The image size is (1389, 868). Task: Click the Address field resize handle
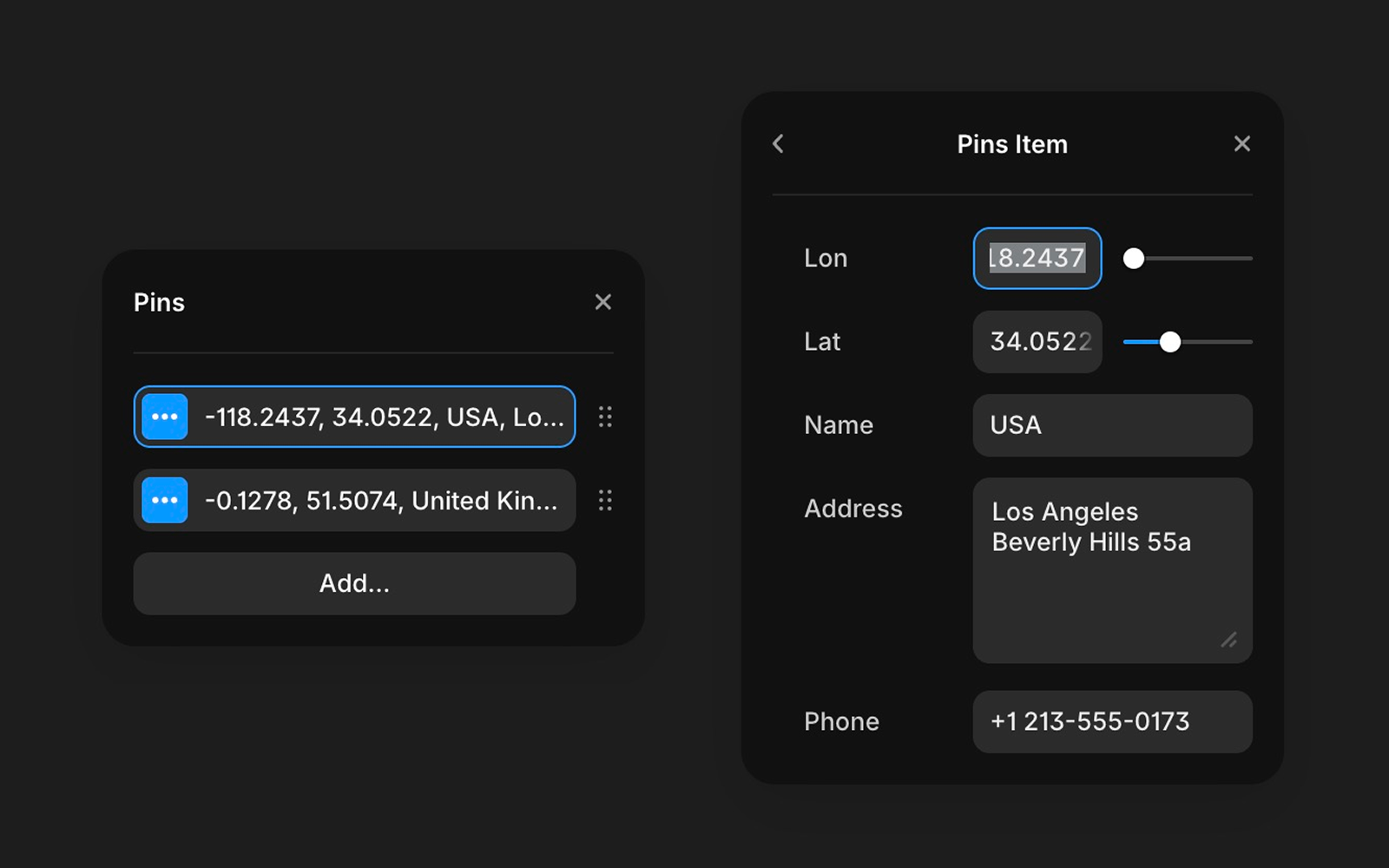[1229, 641]
